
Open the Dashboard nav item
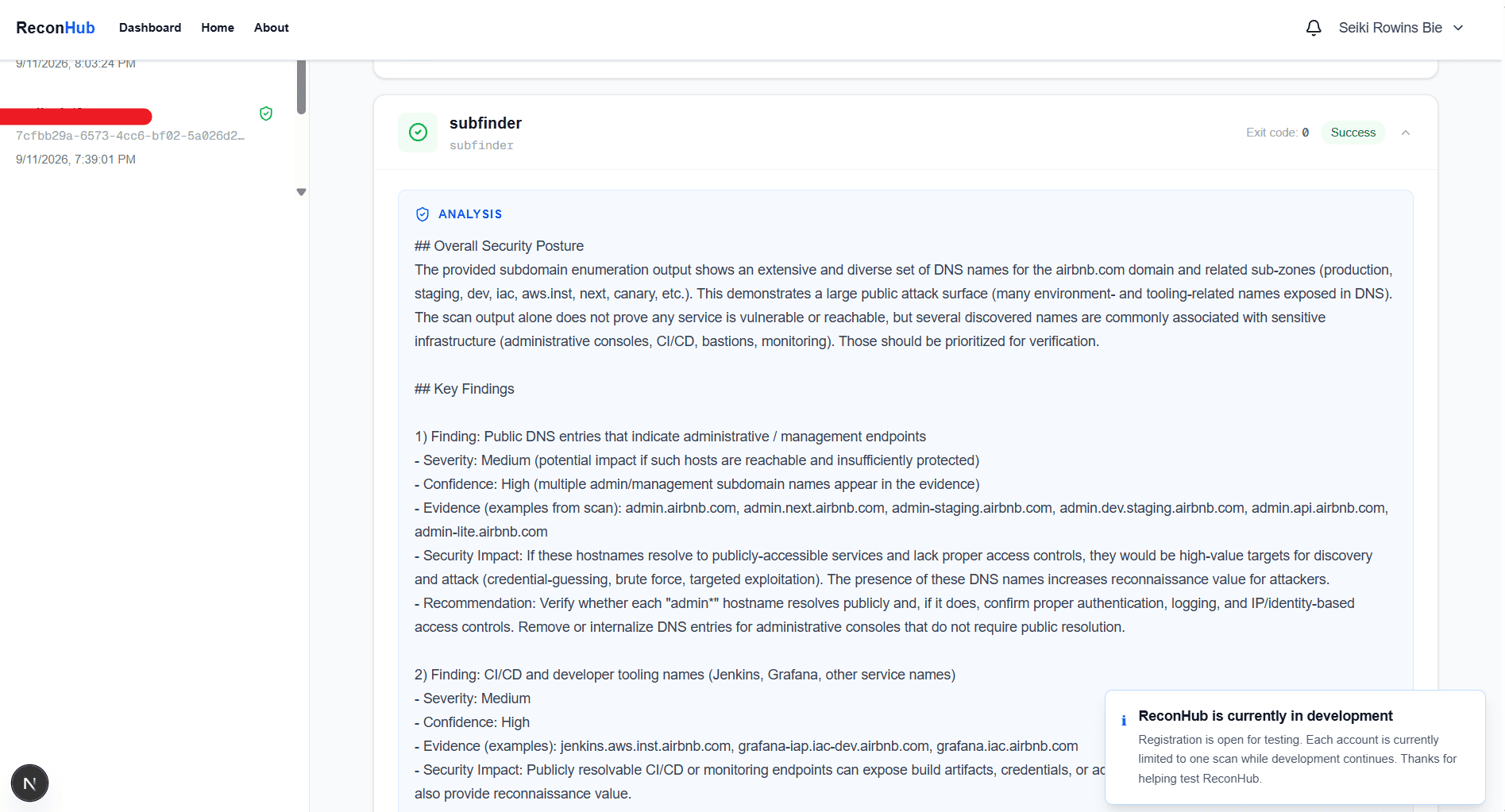pos(150,28)
